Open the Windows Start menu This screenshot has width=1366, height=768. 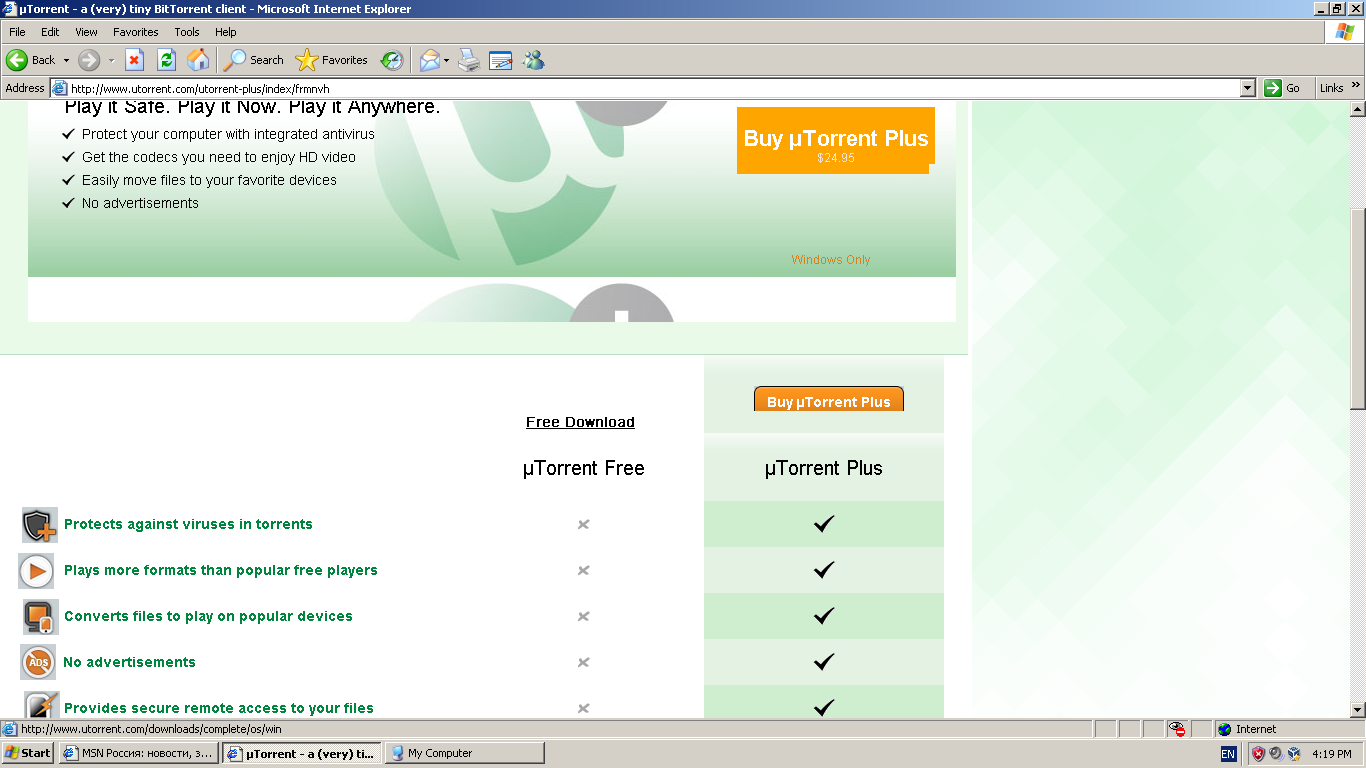28,753
